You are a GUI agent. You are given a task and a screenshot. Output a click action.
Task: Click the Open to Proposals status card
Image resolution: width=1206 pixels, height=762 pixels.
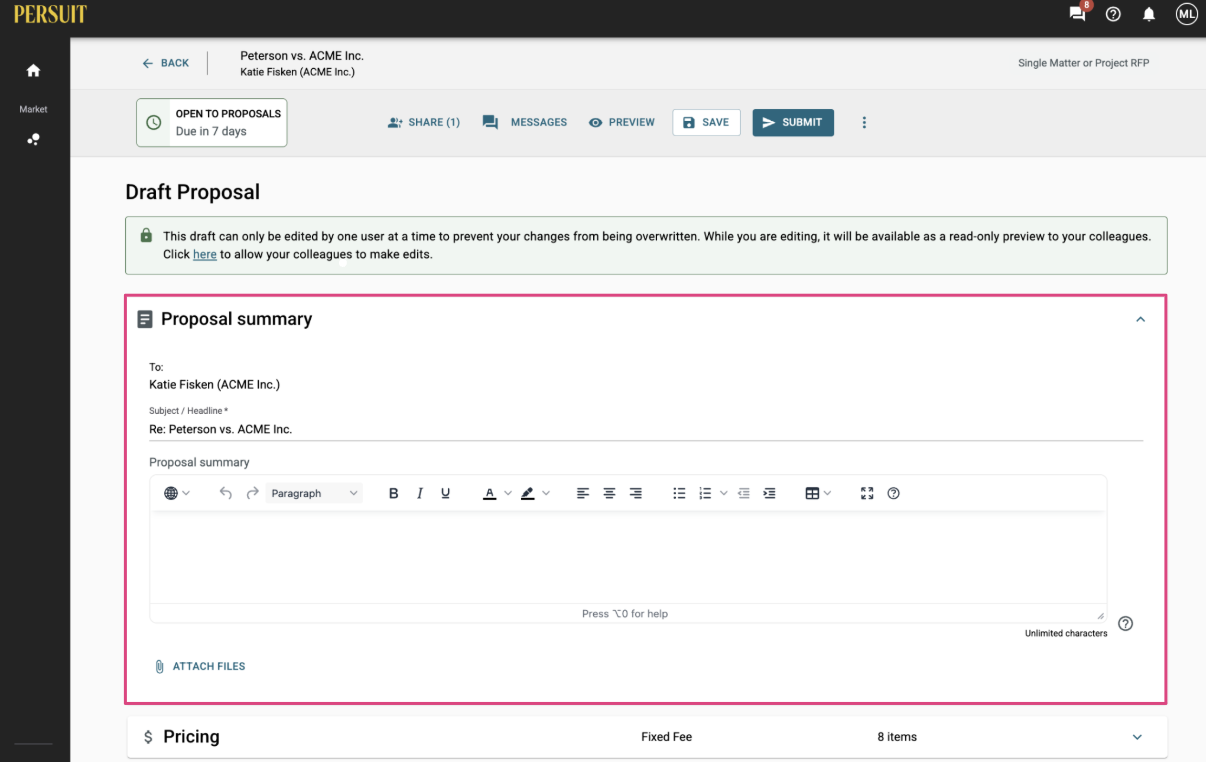pyautogui.click(x=211, y=122)
